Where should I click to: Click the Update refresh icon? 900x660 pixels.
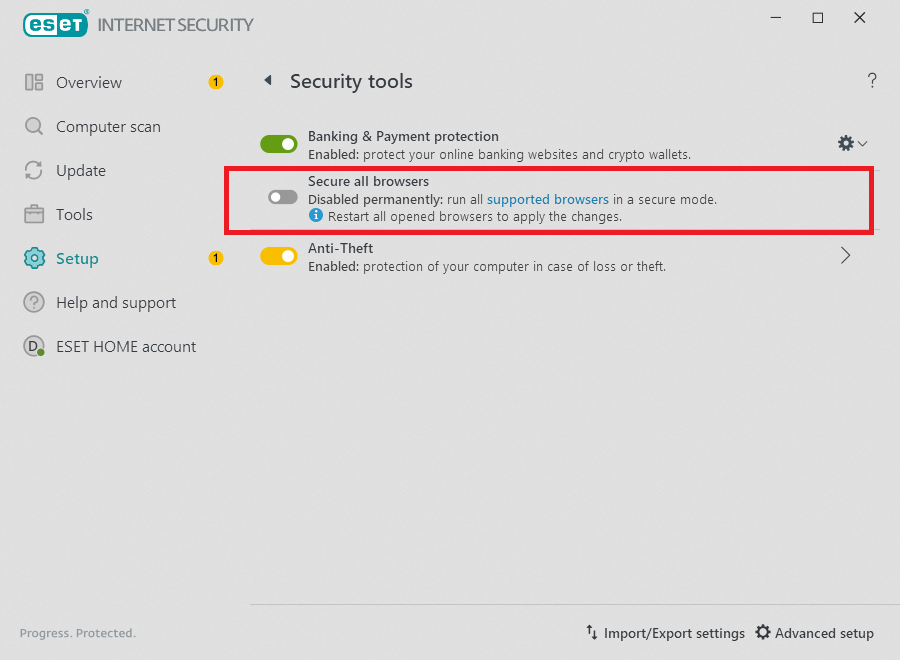(34, 171)
